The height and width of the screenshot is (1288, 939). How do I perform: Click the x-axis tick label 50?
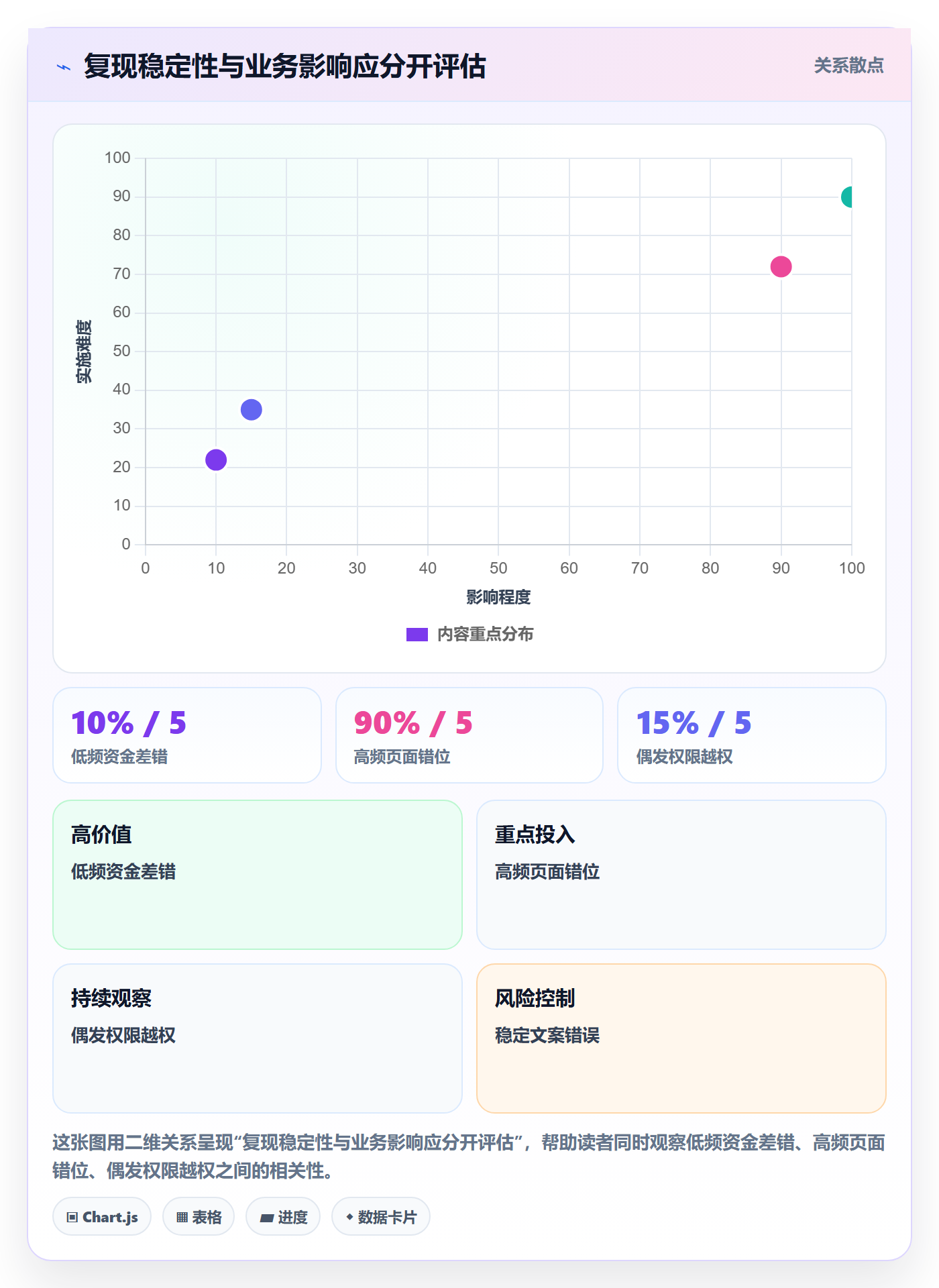pos(498,568)
